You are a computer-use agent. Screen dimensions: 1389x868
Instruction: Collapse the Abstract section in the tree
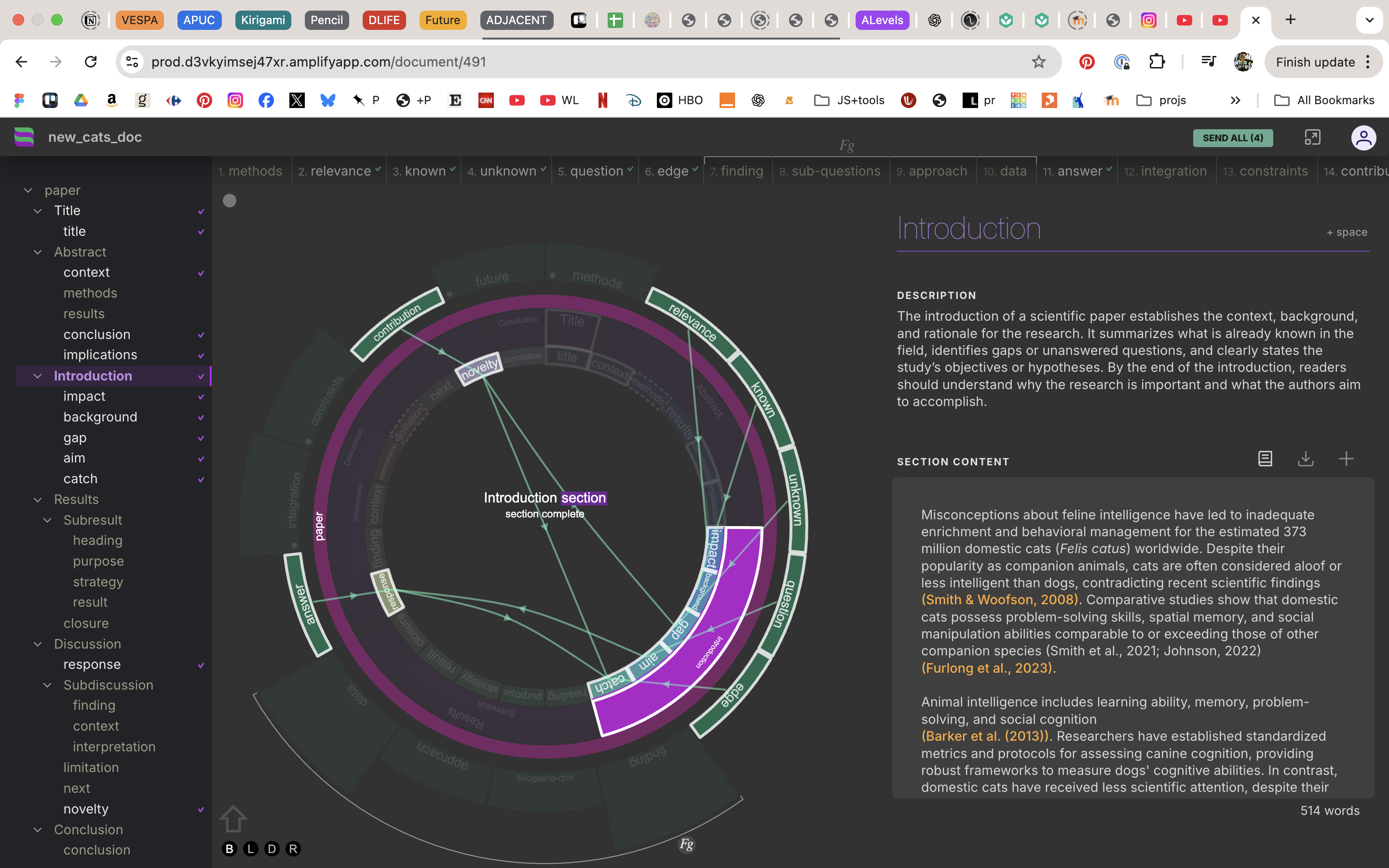[38, 252]
